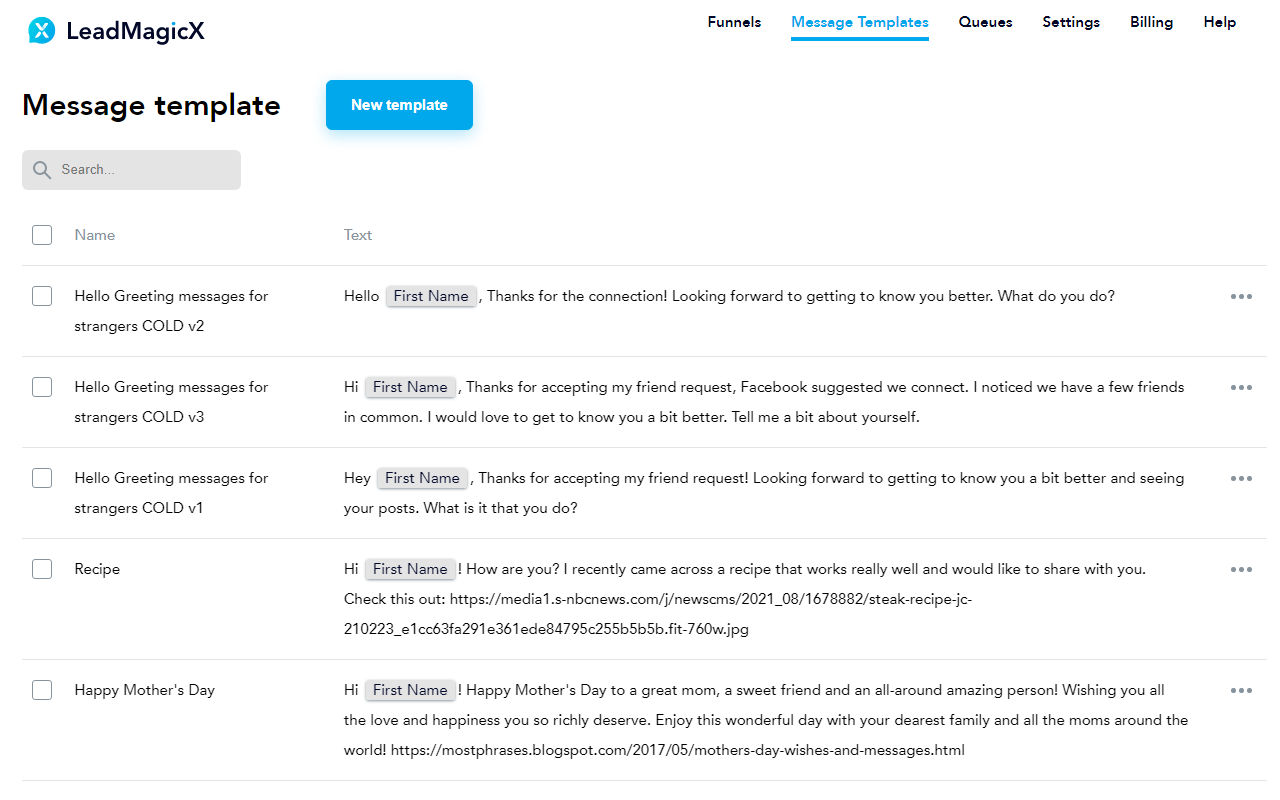Image resolution: width=1280 pixels, height=800 pixels.
Task: Open options menu for COLD v1 template
Action: click(1241, 479)
